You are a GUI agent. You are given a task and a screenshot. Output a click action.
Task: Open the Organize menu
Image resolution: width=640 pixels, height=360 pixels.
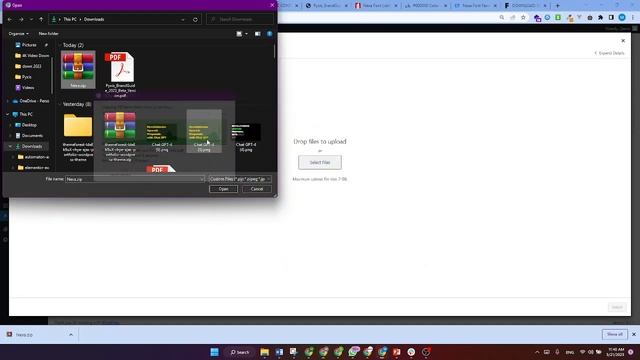[19, 33]
